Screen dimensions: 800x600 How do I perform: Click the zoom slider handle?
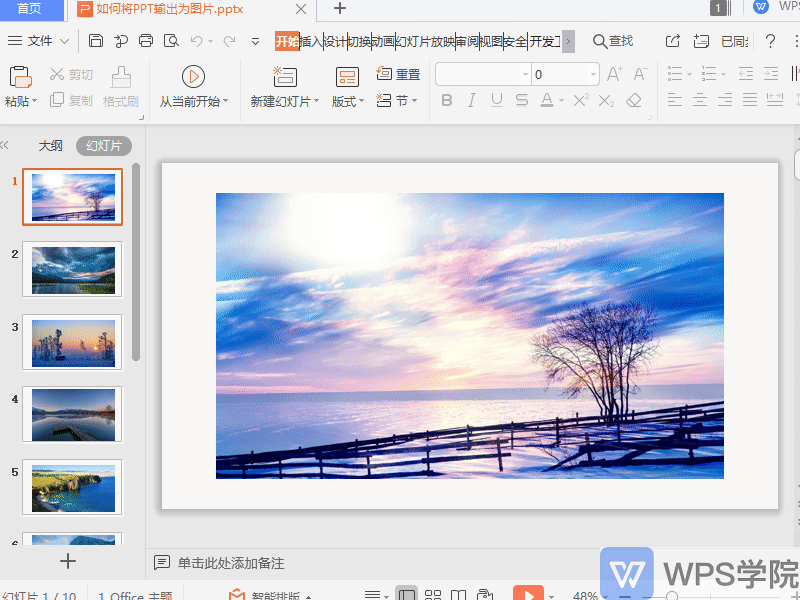click(672, 595)
